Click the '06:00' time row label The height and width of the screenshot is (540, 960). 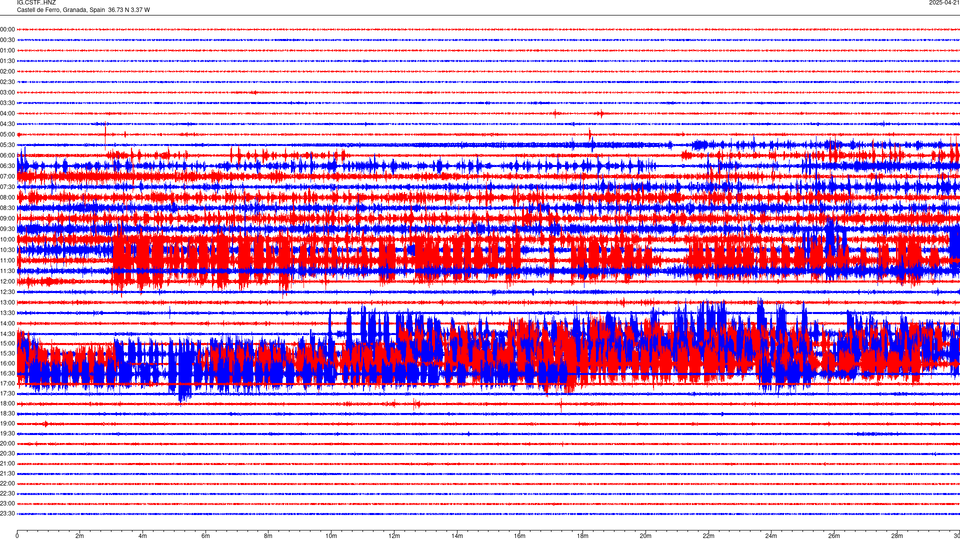point(7,156)
